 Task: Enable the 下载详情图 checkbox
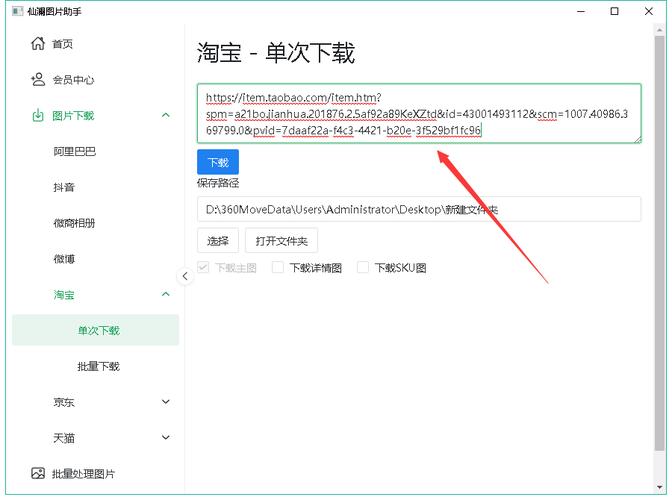pos(278,267)
